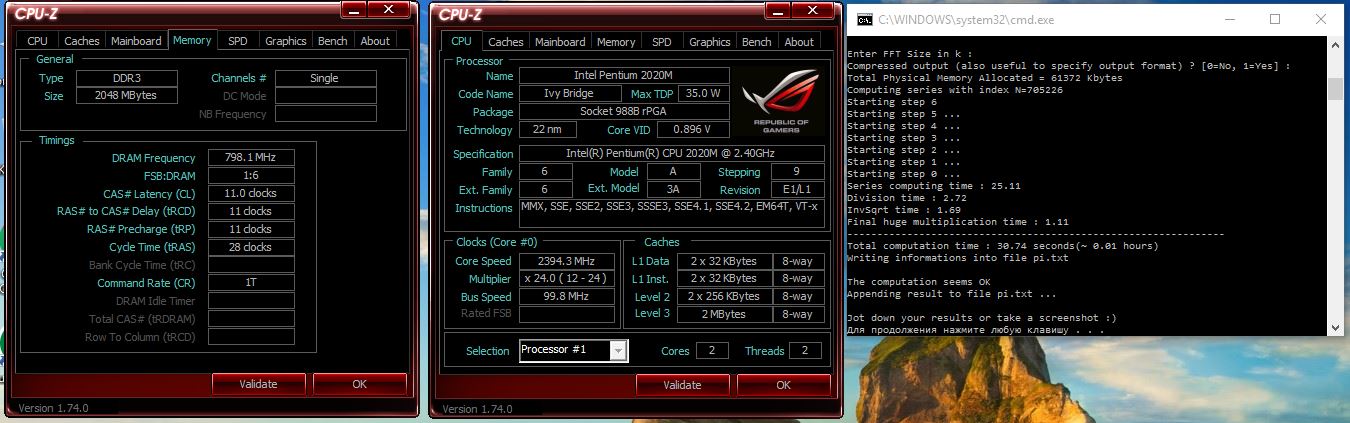Viewport: 1350px width, 423px height.
Task: Click Bus Speed value 99.8 MHz
Action: coord(567,297)
